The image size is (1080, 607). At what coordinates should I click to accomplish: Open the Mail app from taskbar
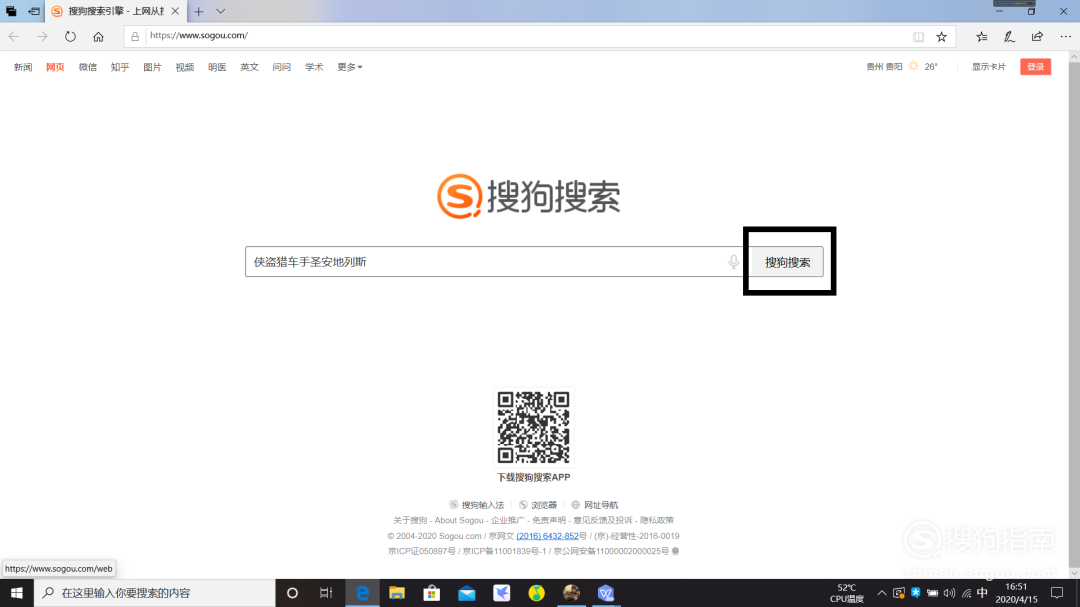(466, 593)
